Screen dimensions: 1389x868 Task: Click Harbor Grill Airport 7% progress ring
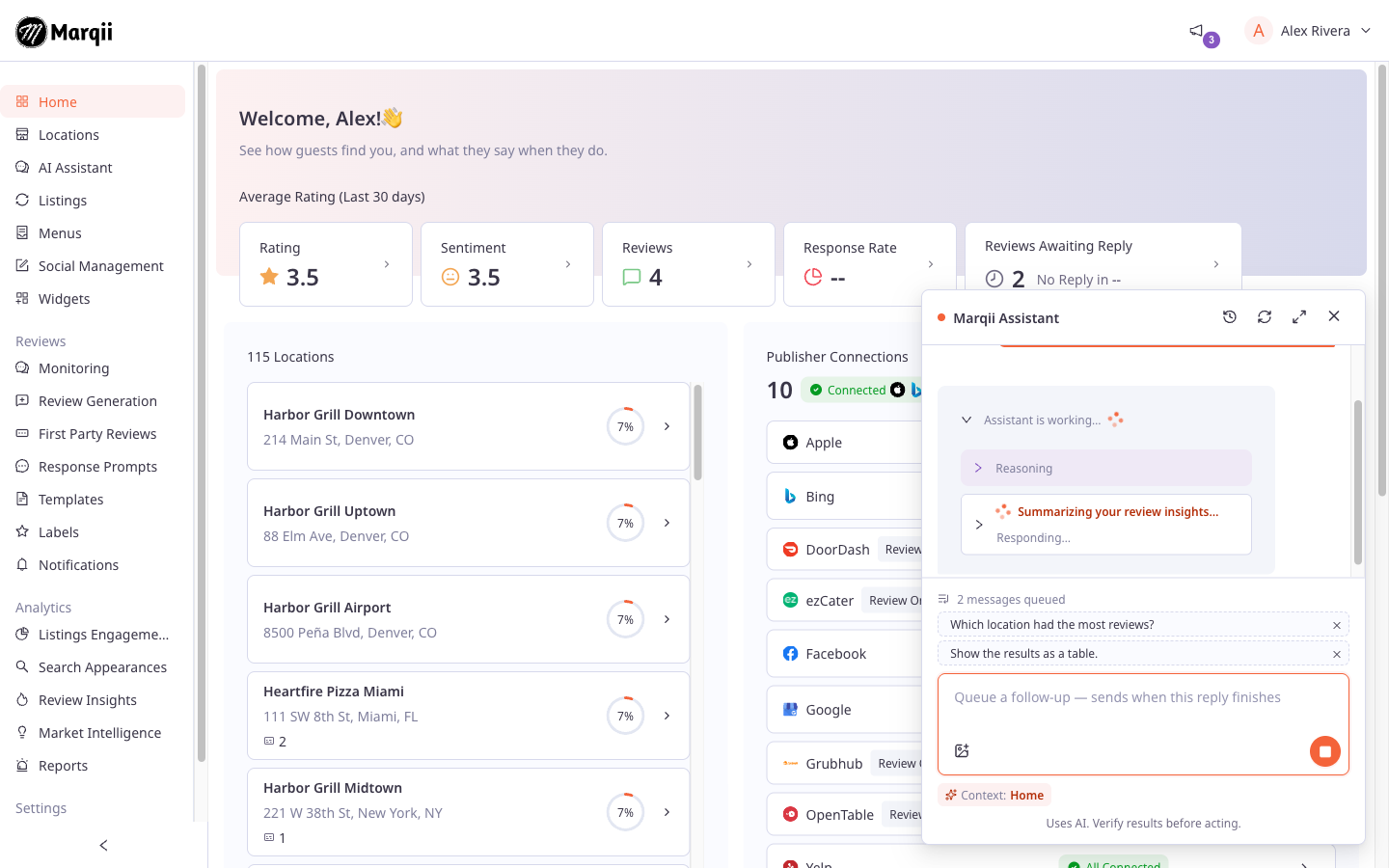point(625,619)
